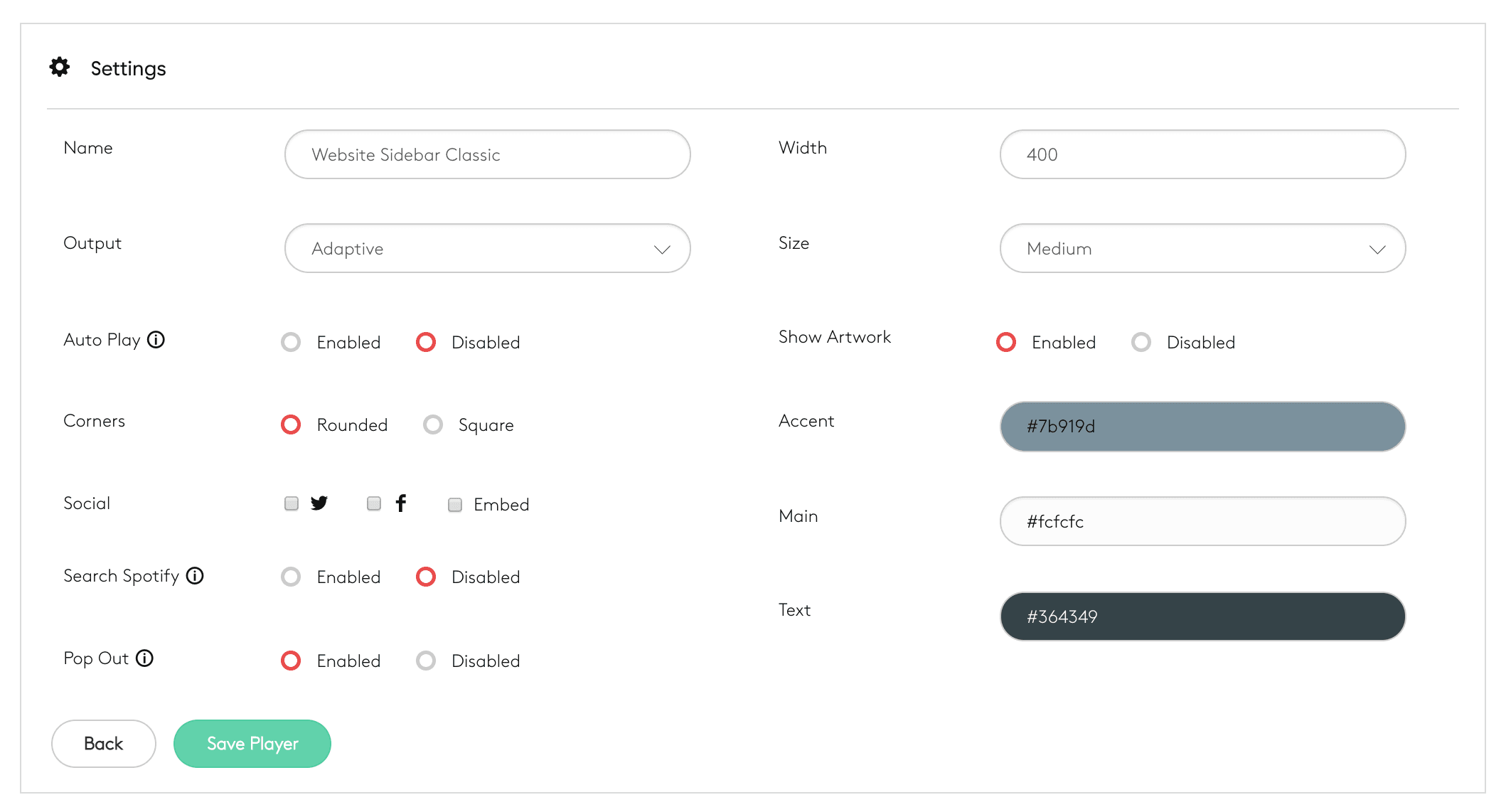Click the Text color field #364349
This screenshot has width=1506, height=812.
[1202, 616]
